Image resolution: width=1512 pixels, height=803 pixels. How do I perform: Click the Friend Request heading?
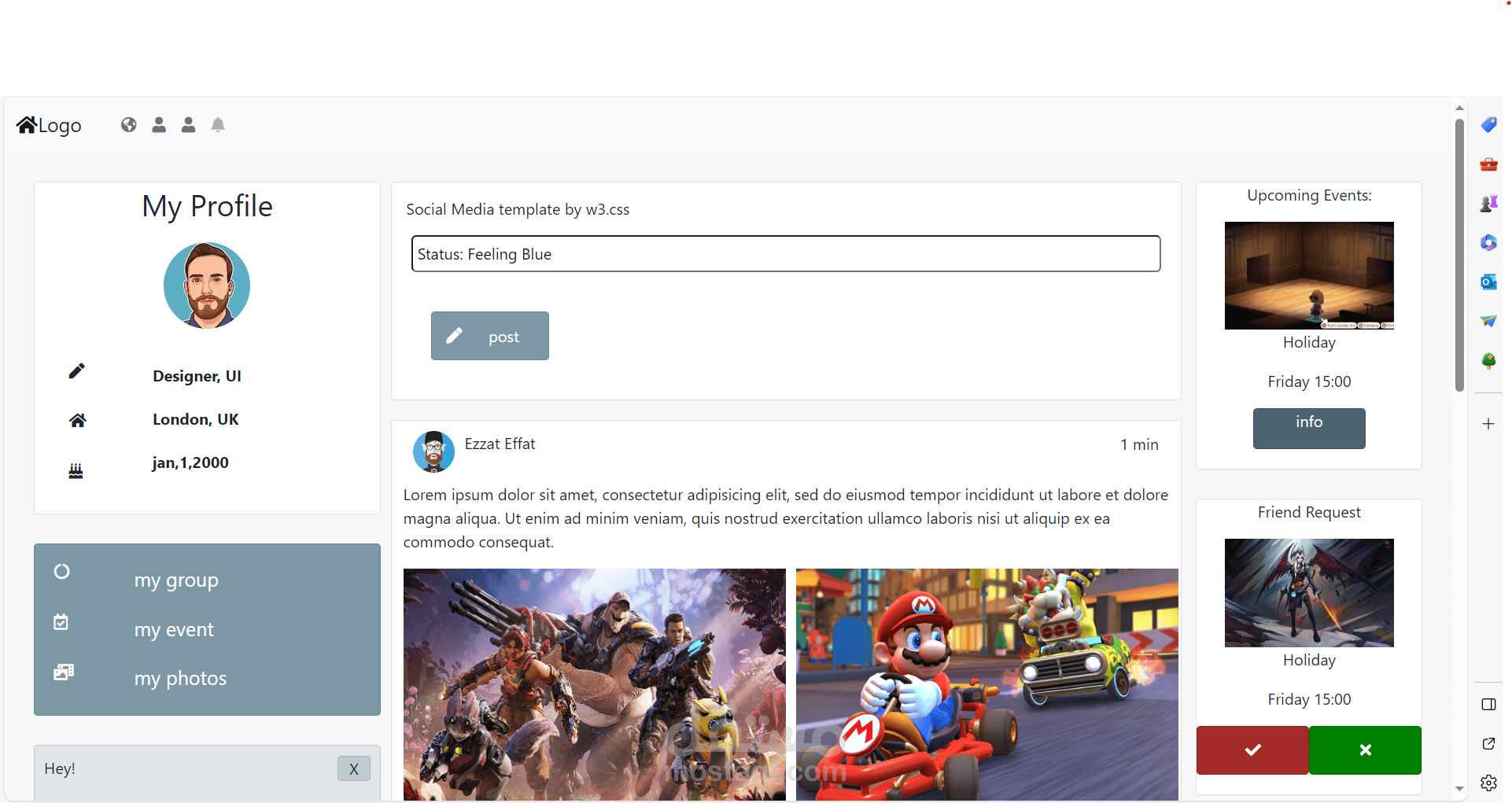[x=1309, y=512]
